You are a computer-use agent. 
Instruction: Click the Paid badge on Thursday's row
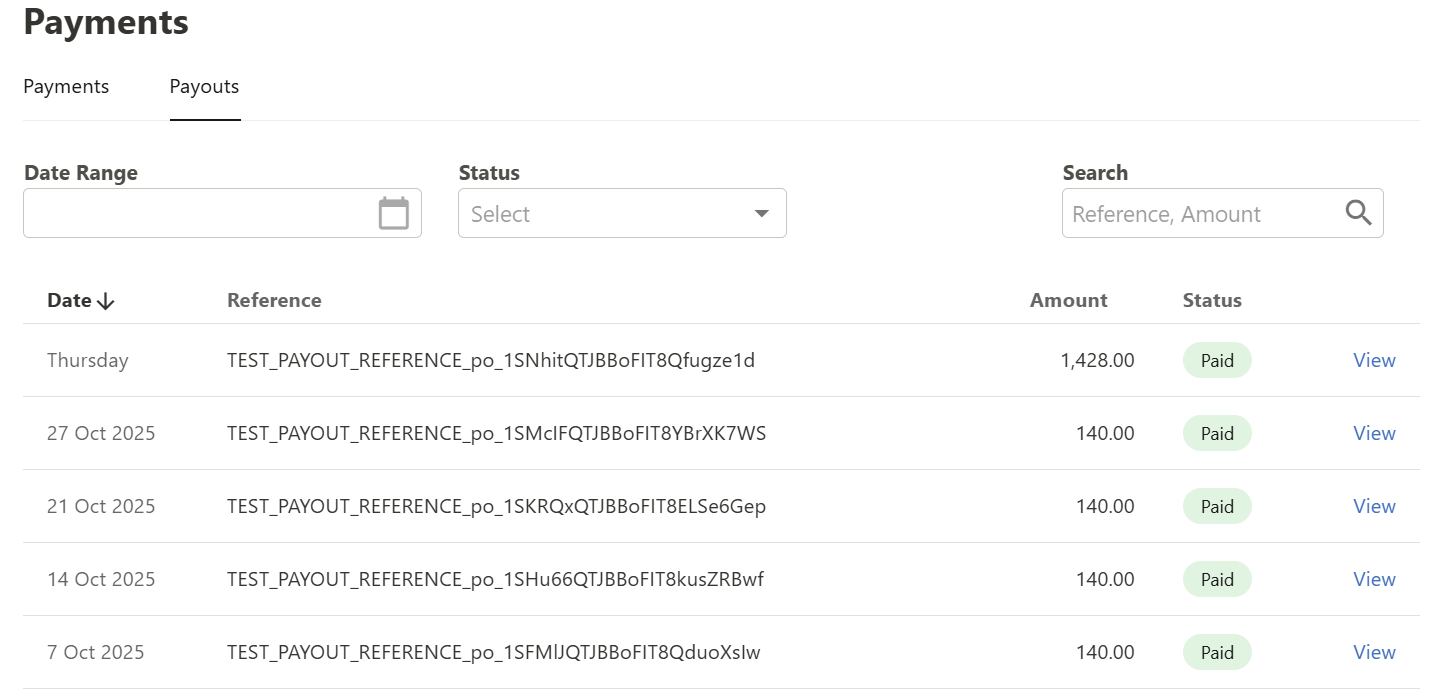[x=1217, y=361]
